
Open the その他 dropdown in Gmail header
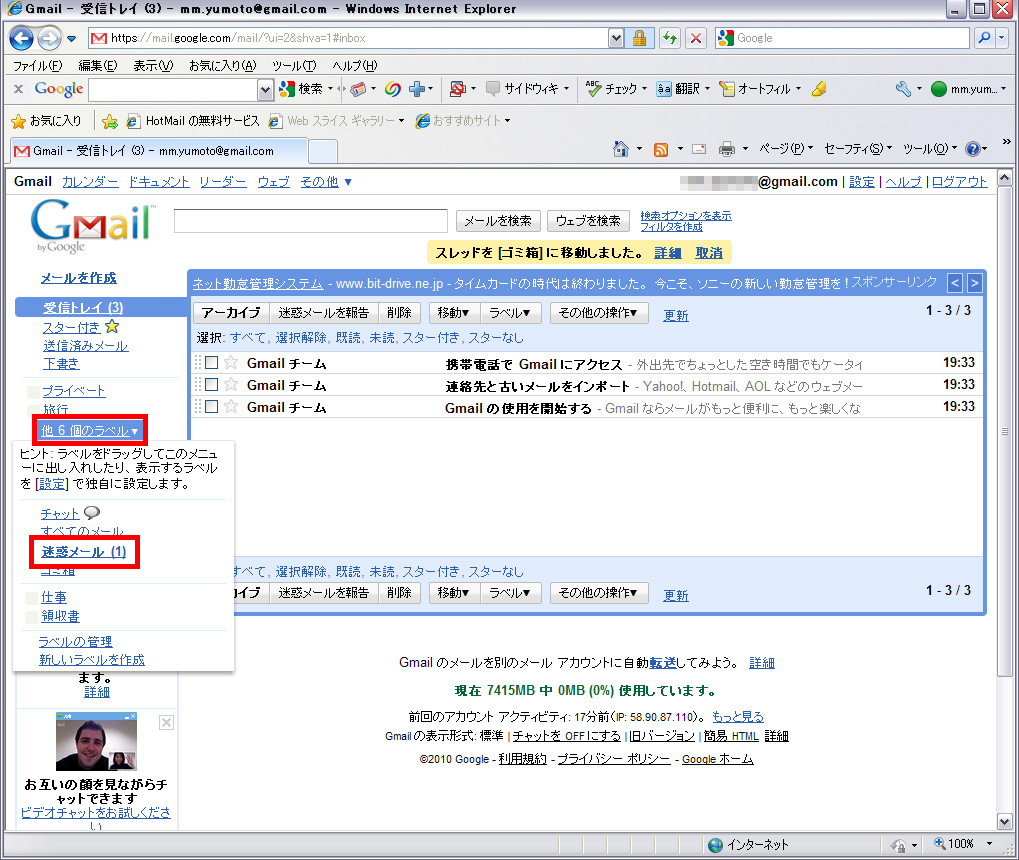coord(326,182)
